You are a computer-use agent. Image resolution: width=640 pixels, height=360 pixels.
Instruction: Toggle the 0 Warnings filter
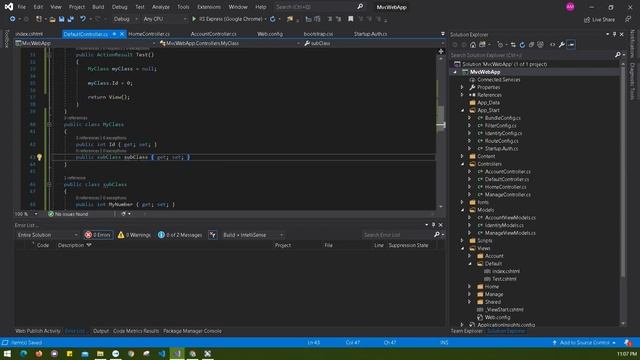pos(134,235)
